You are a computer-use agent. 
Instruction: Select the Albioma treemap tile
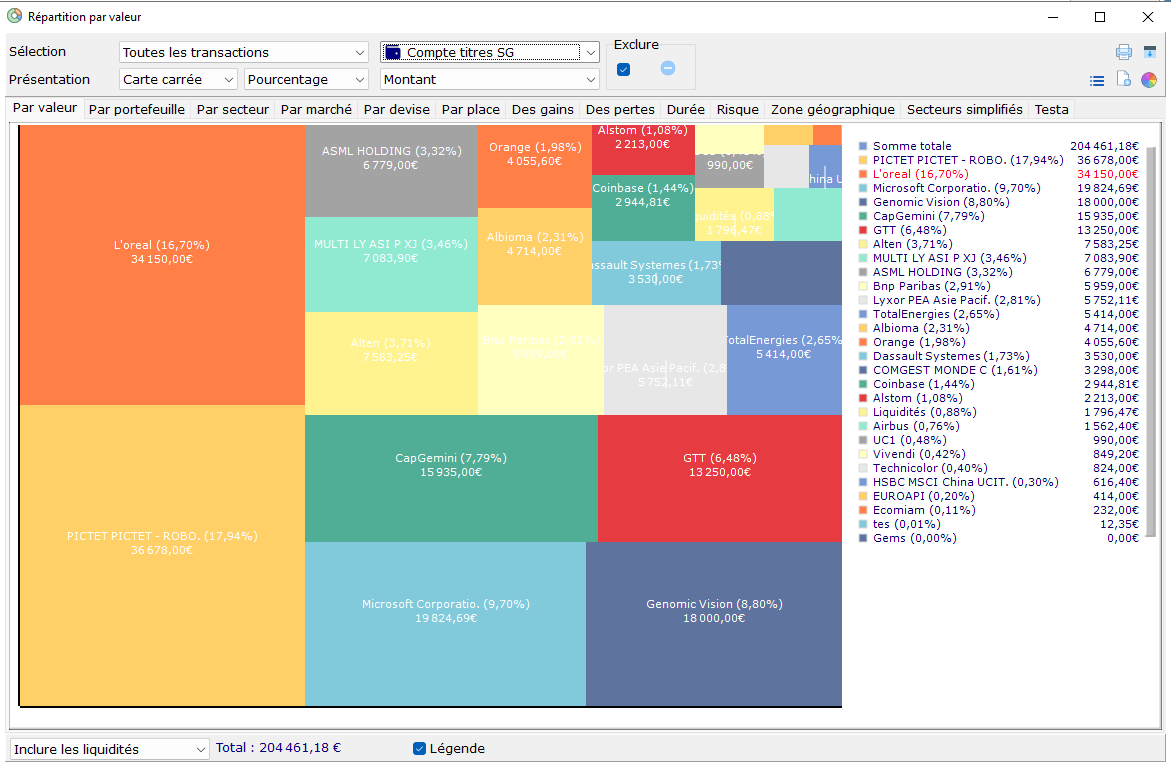point(535,256)
